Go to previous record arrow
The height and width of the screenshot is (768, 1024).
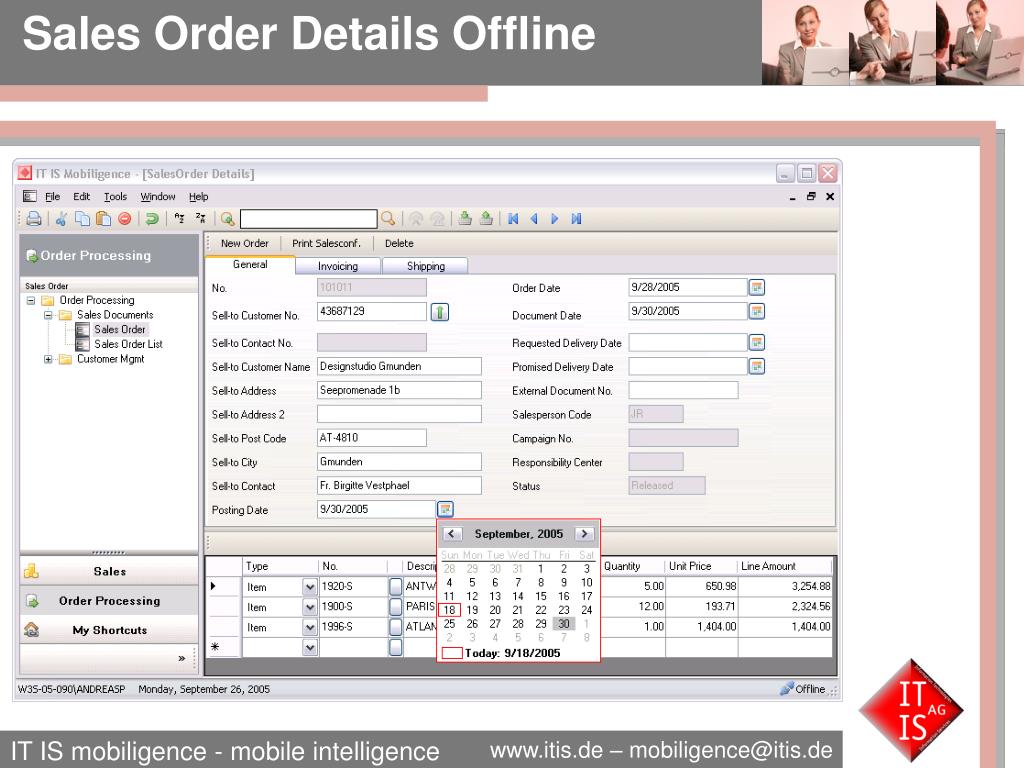pos(534,219)
